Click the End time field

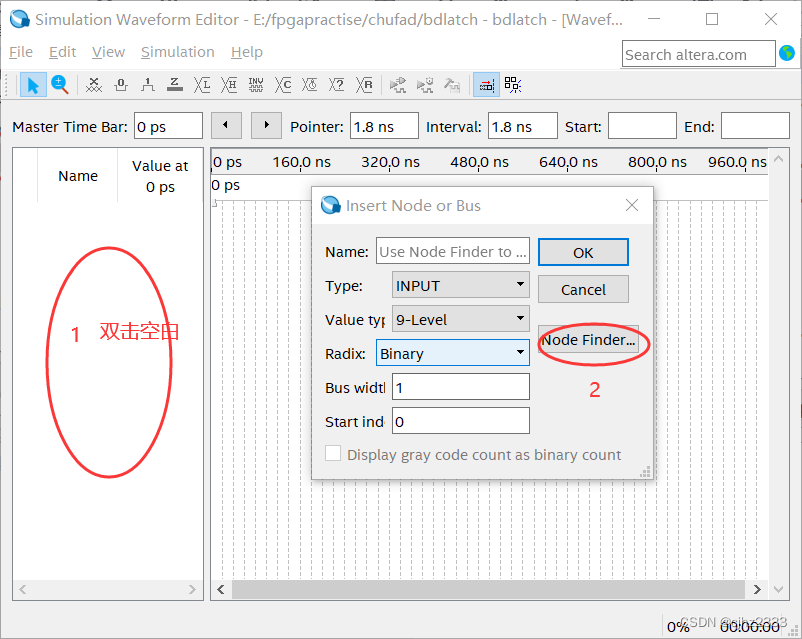click(755, 126)
